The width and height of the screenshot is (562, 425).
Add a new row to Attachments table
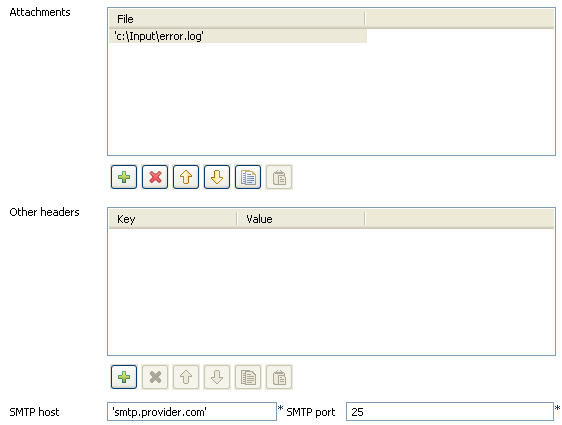pyautogui.click(x=124, y=177)
